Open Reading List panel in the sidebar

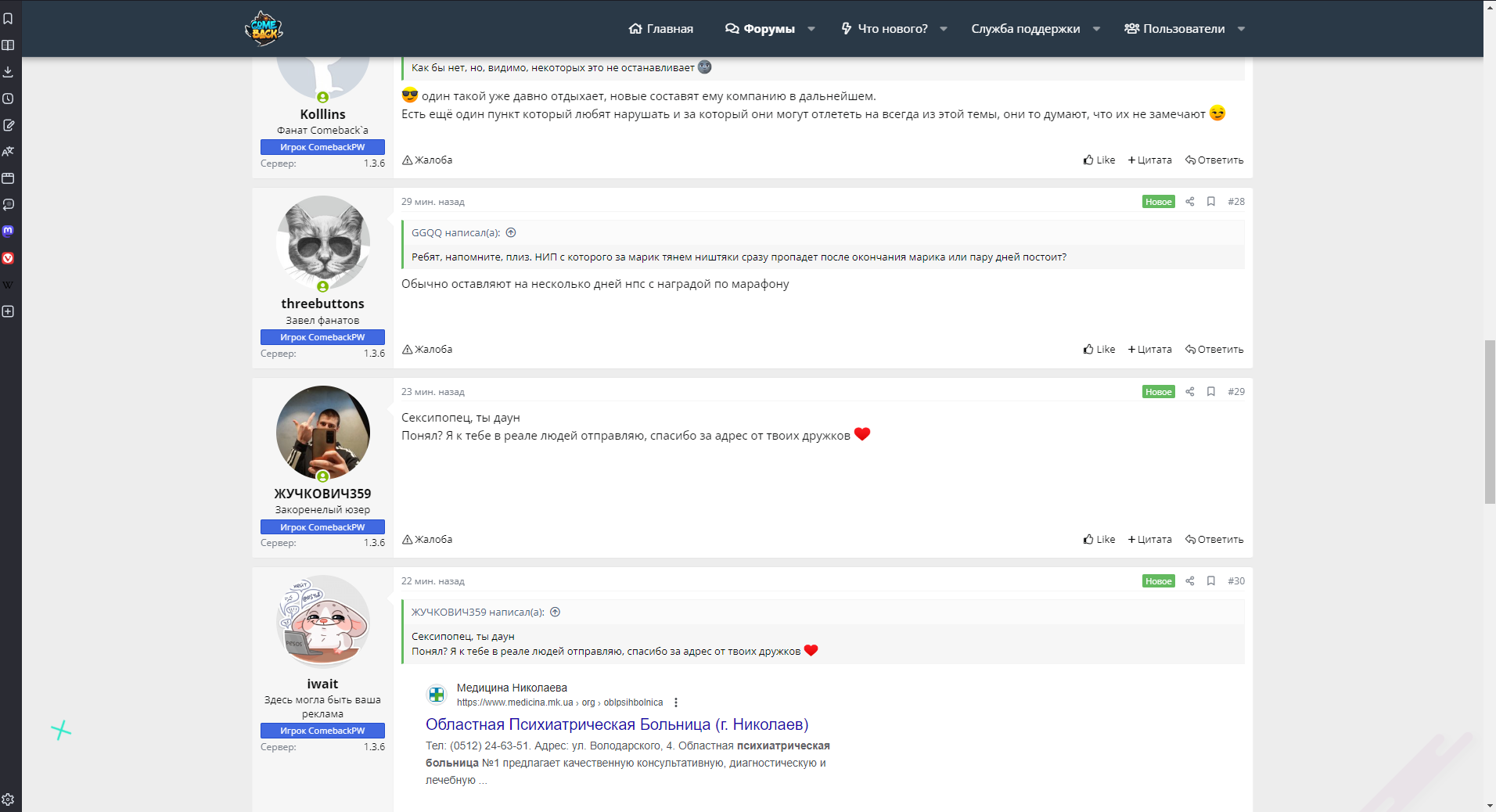[8, 45]
